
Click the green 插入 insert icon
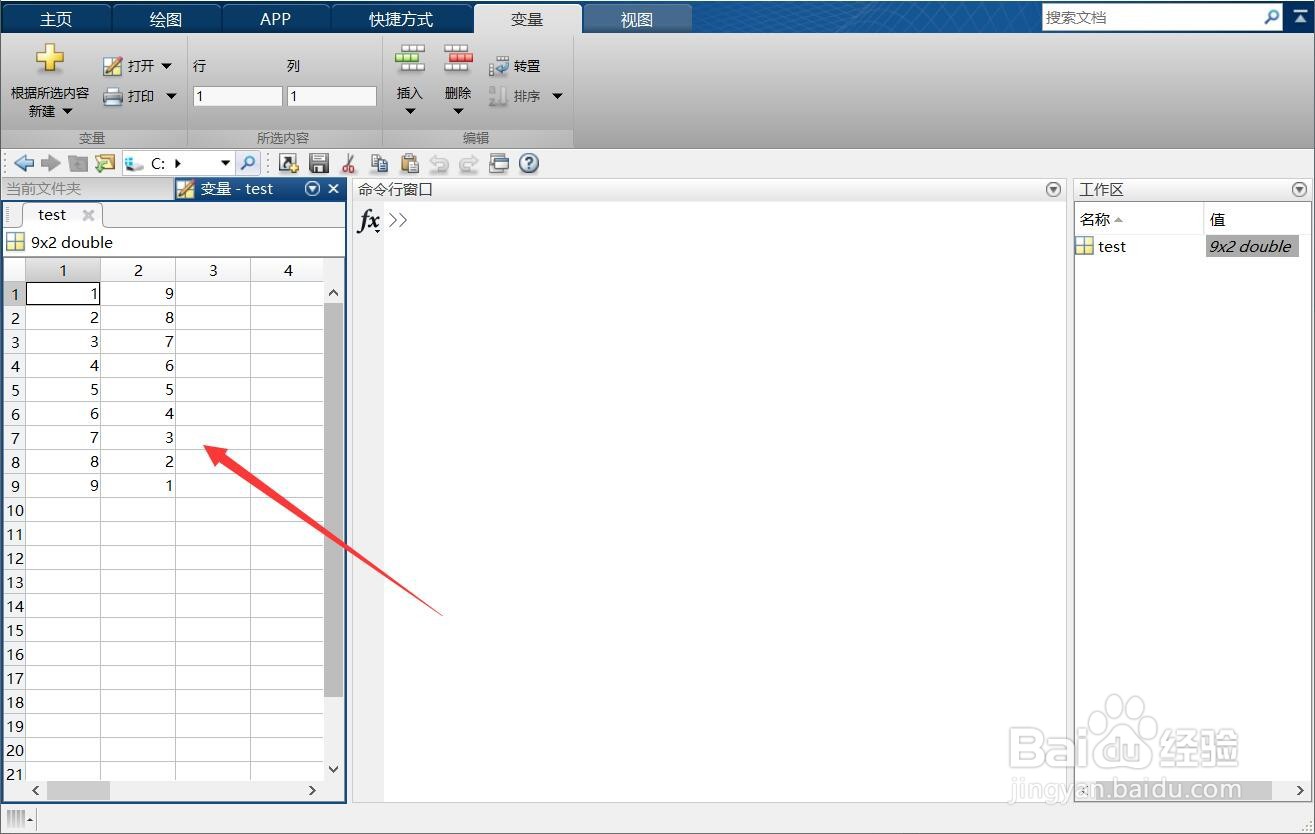point(410,59)
